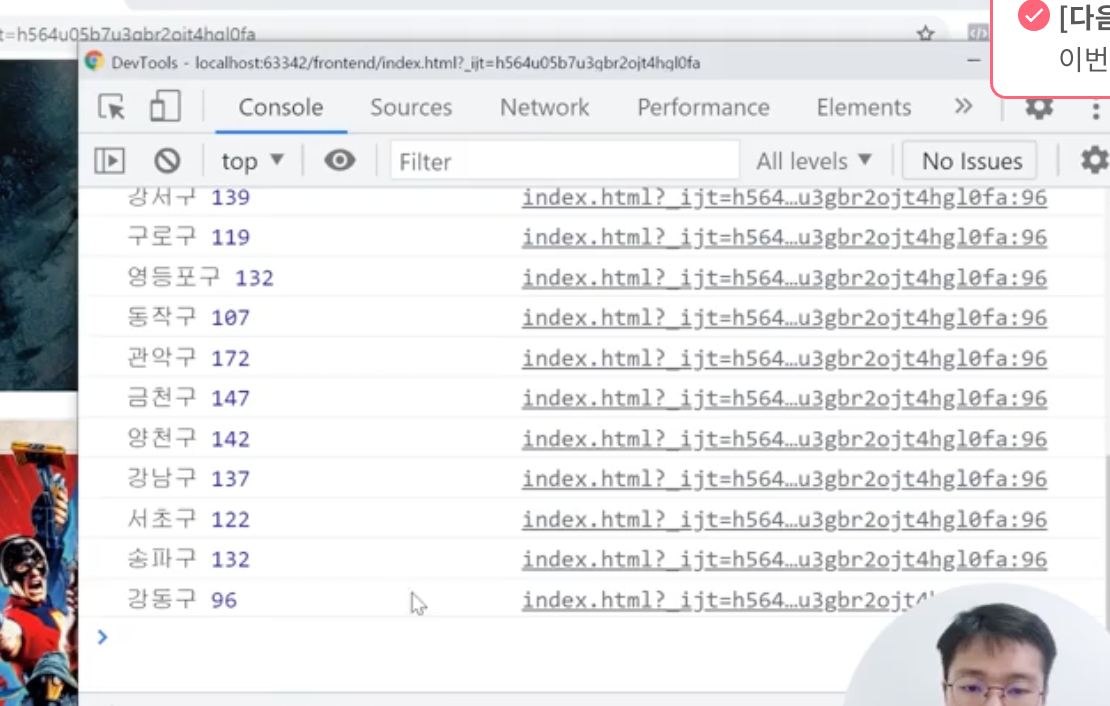Select the 송파구 132 log text
Screen dimensions: 1110x706
188,559
